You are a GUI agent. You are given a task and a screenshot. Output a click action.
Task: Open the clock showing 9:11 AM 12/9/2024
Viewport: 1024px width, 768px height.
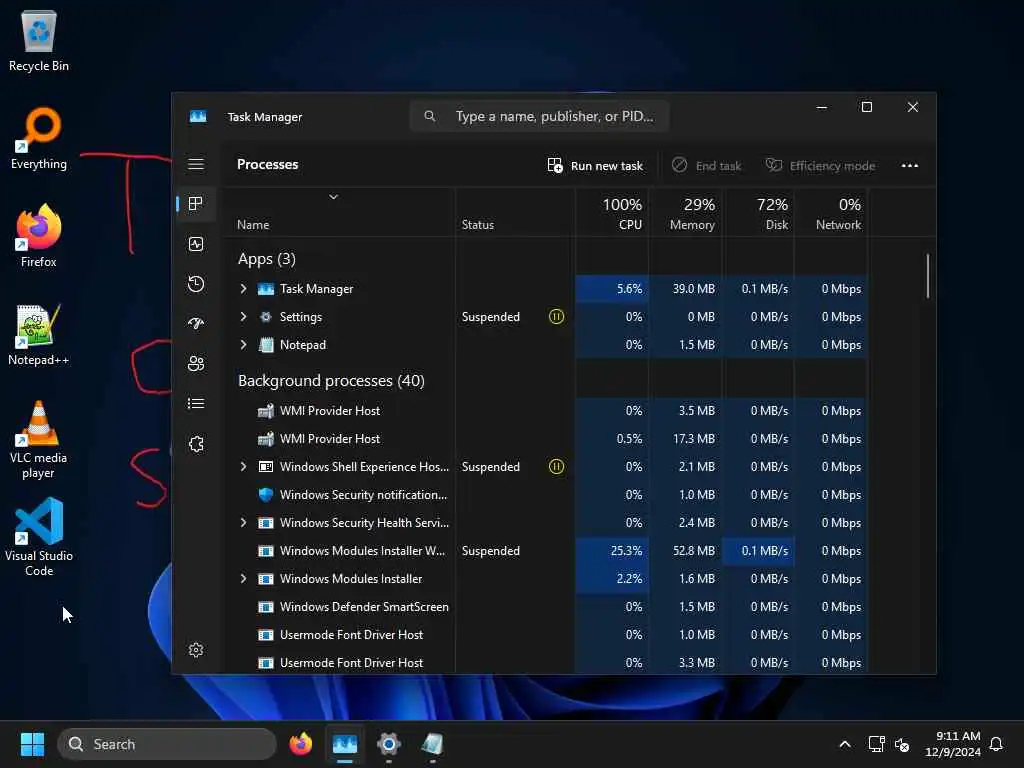(x=953, y=744)
